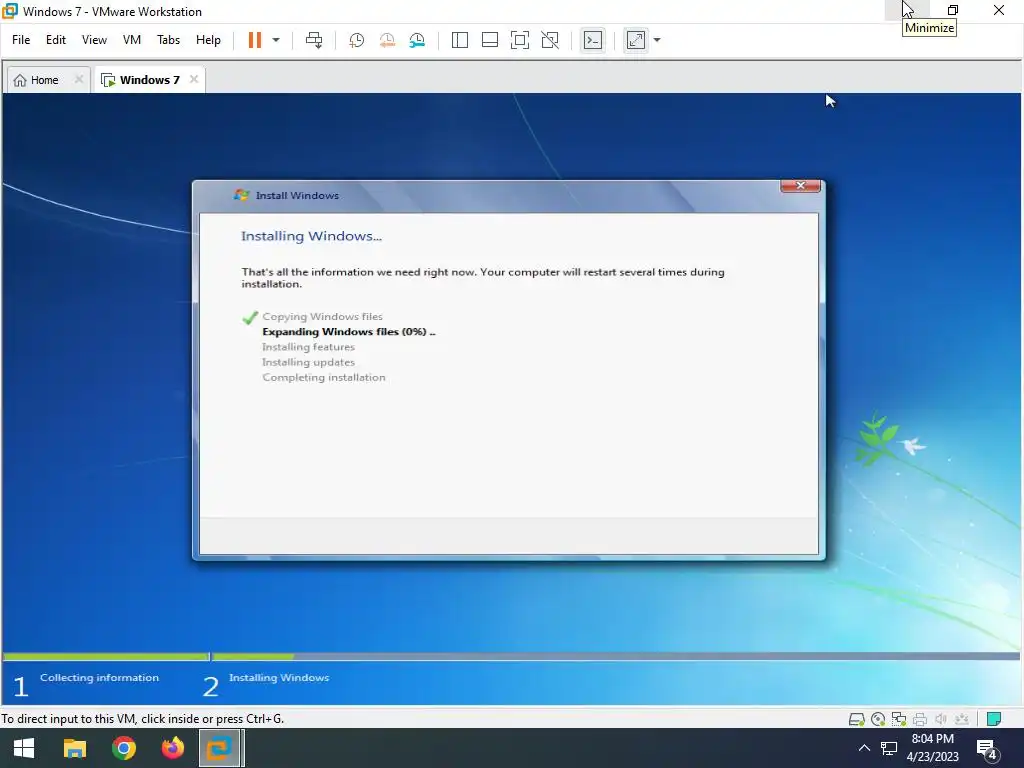
Task: Show hidden system tray icons
Action: pos(864,748)
